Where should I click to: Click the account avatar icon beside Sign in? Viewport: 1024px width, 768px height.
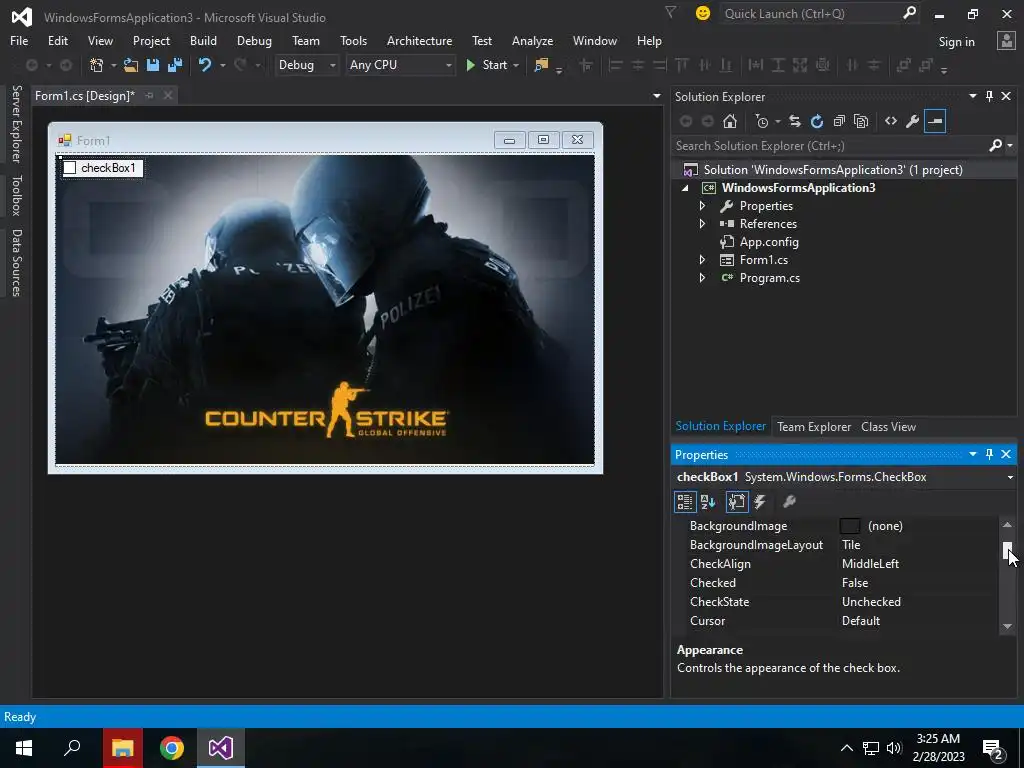point(1006,41)
